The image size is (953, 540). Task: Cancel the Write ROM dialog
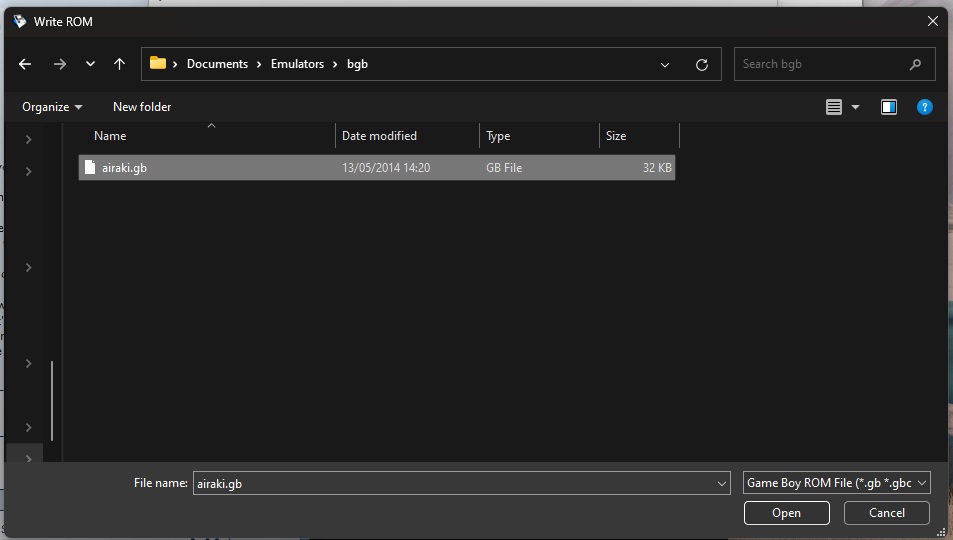887,513
